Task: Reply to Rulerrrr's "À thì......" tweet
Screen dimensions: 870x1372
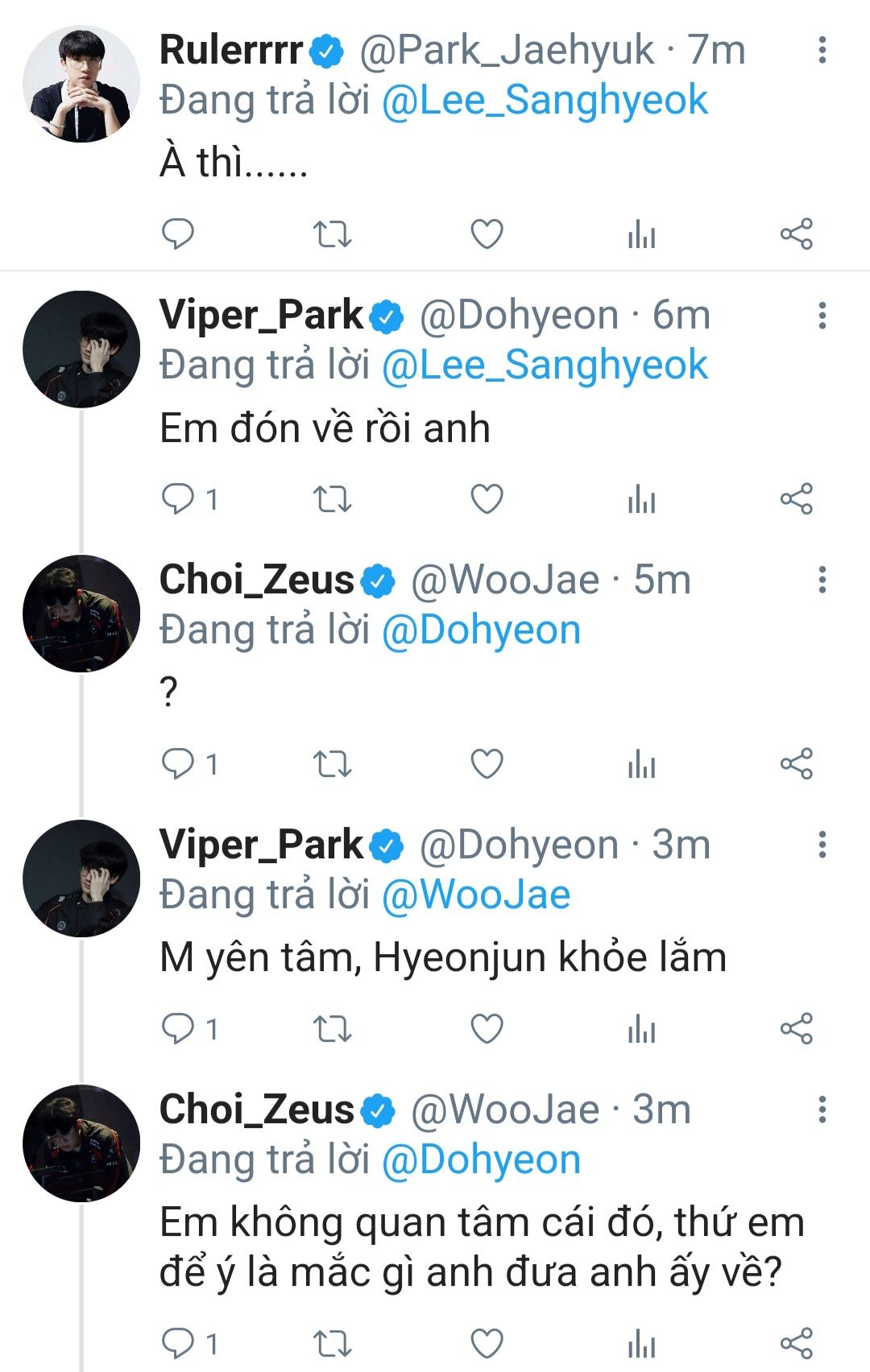Action: click(178, 234)
